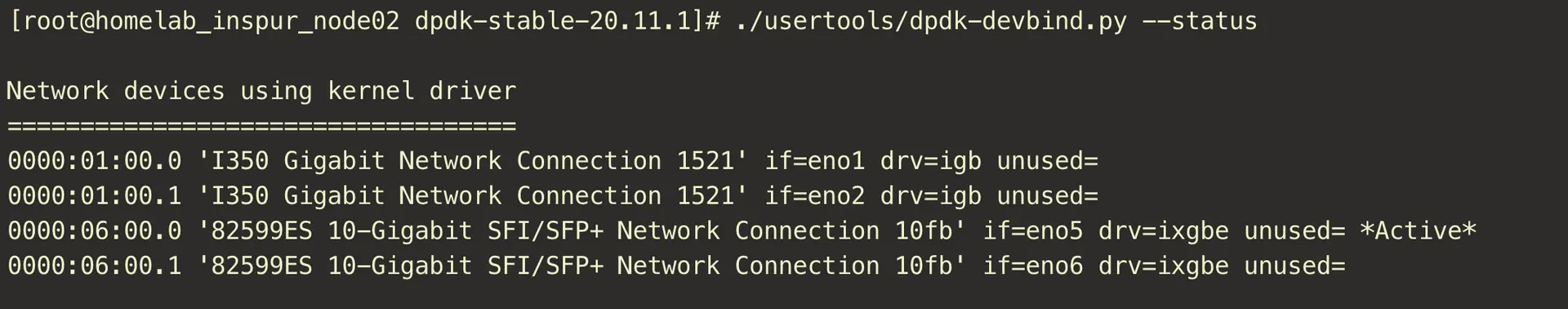
Task: Click the dpdk-stable-20.11.1 directory name in prompt
Action: point(554,21)
